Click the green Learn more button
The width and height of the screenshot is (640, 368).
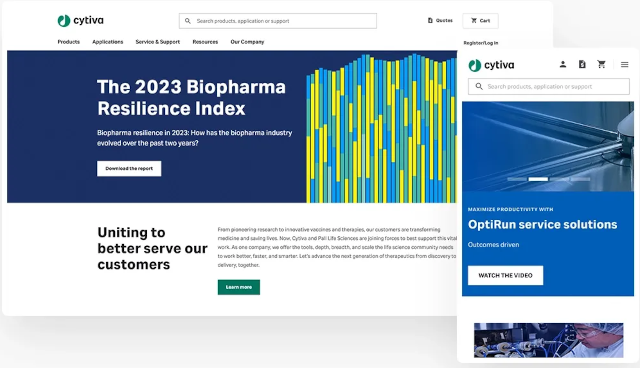pyautogui.click(x=239, y=287)
